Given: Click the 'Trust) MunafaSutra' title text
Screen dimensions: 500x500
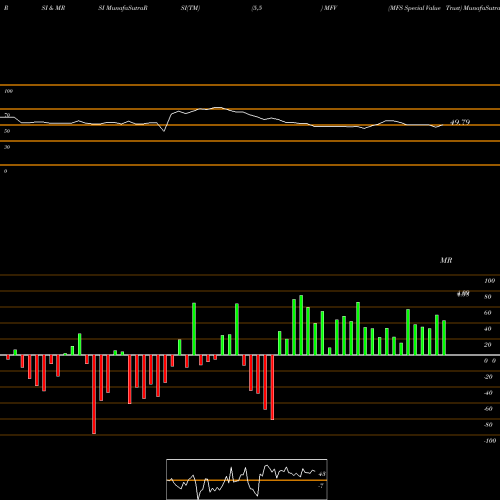Looking at the screenshot, I should click(473, 8).
